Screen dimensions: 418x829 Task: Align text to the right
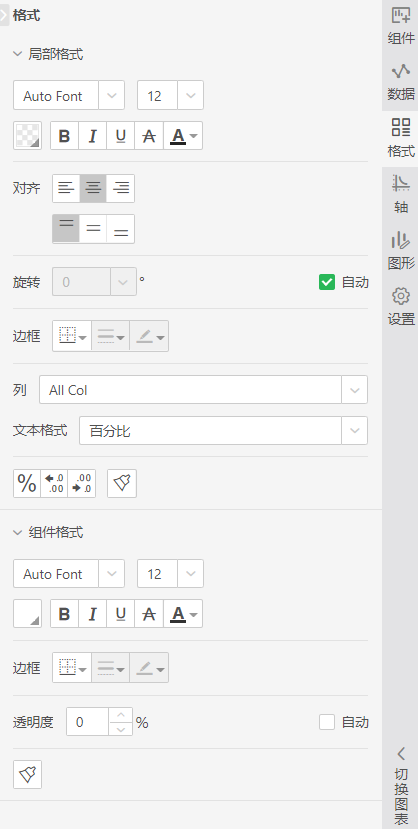pyautogui.click(x=120, y=188)
